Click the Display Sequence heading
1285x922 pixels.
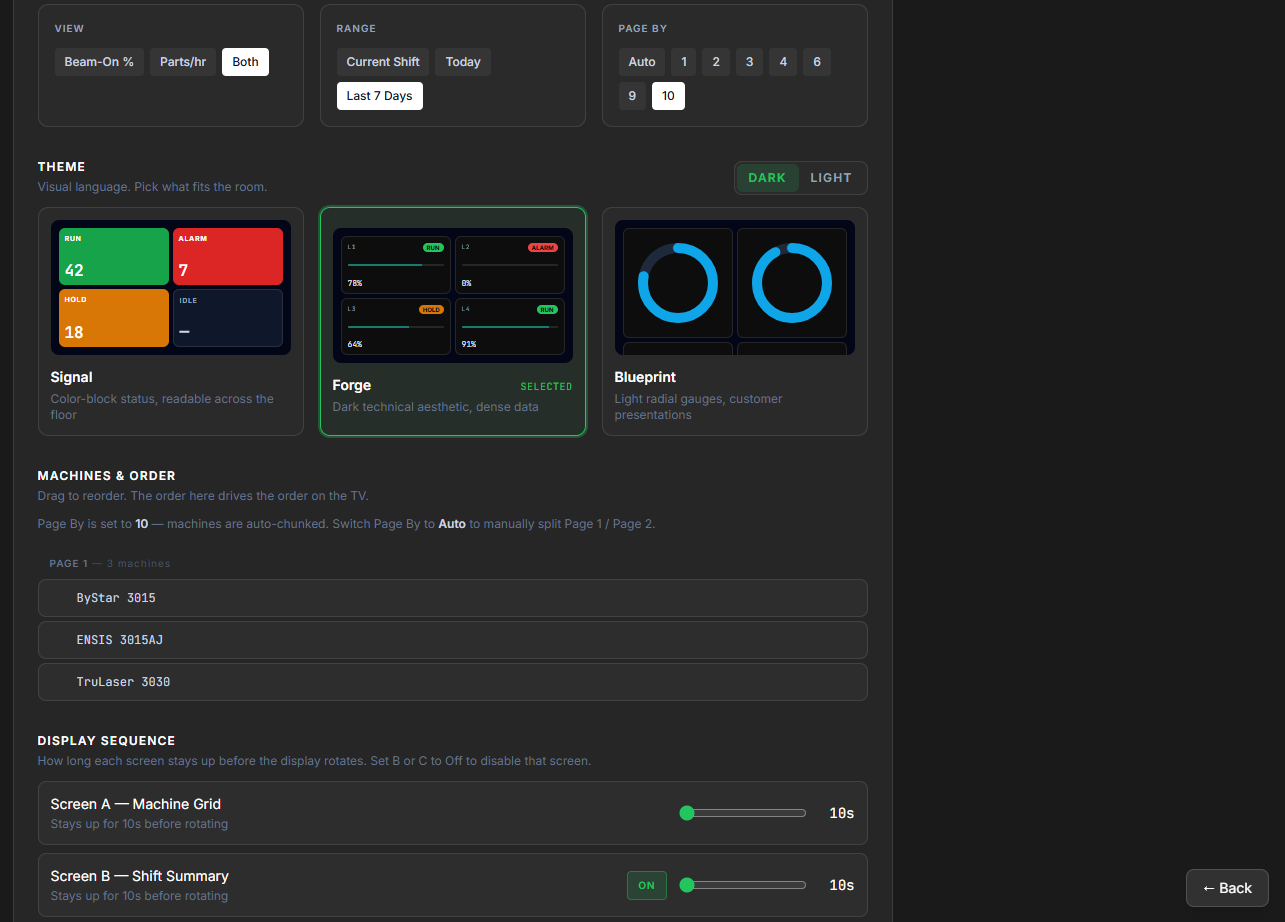tap(107, 741)
